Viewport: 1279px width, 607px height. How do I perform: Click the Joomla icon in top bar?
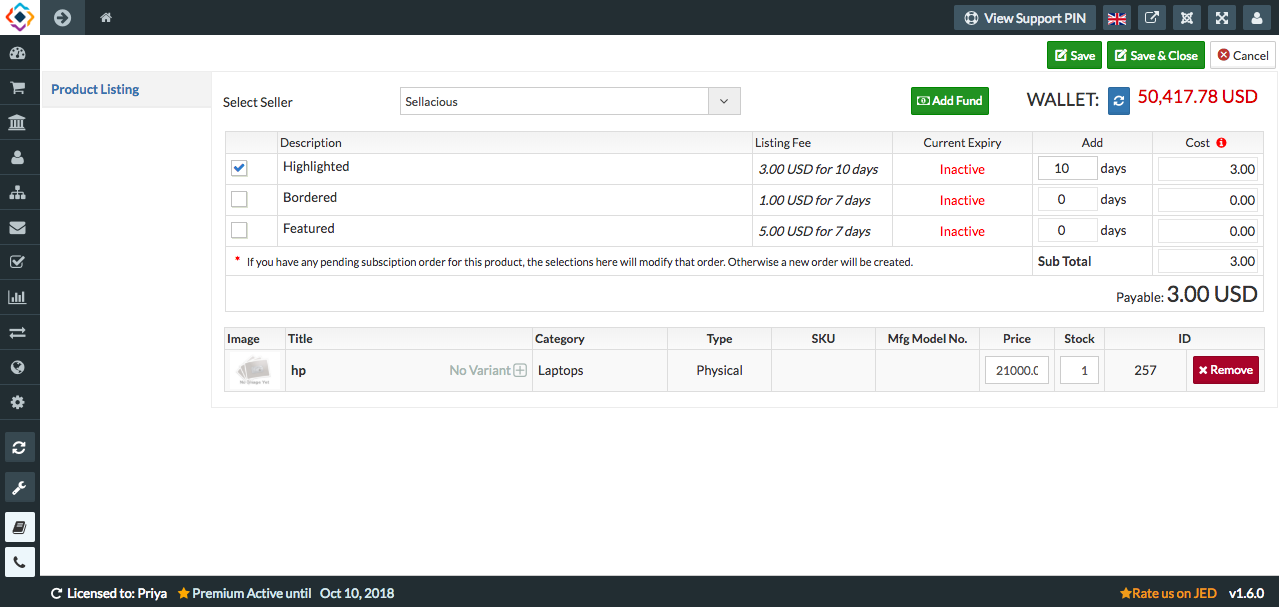1187,18
